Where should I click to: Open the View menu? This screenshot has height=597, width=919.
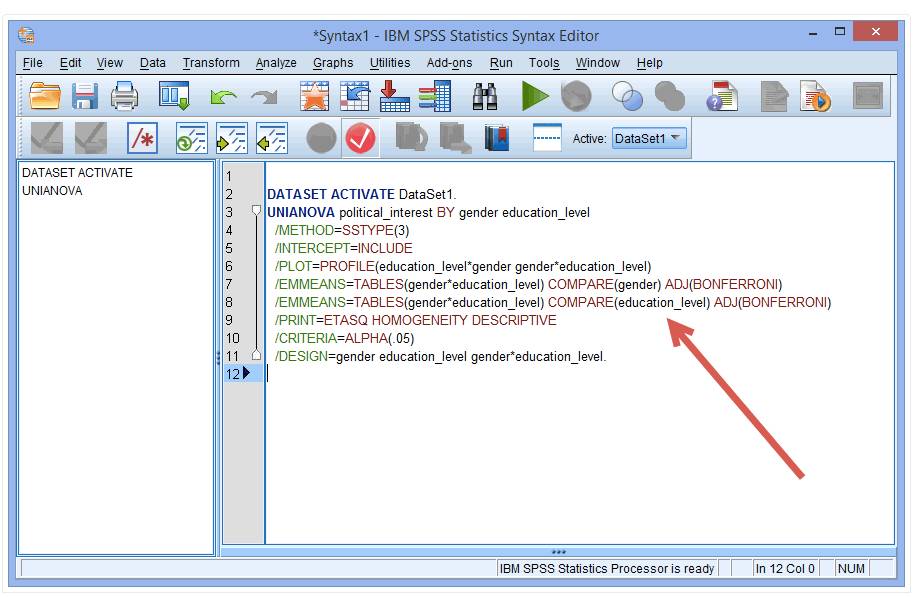pos(110,63)
